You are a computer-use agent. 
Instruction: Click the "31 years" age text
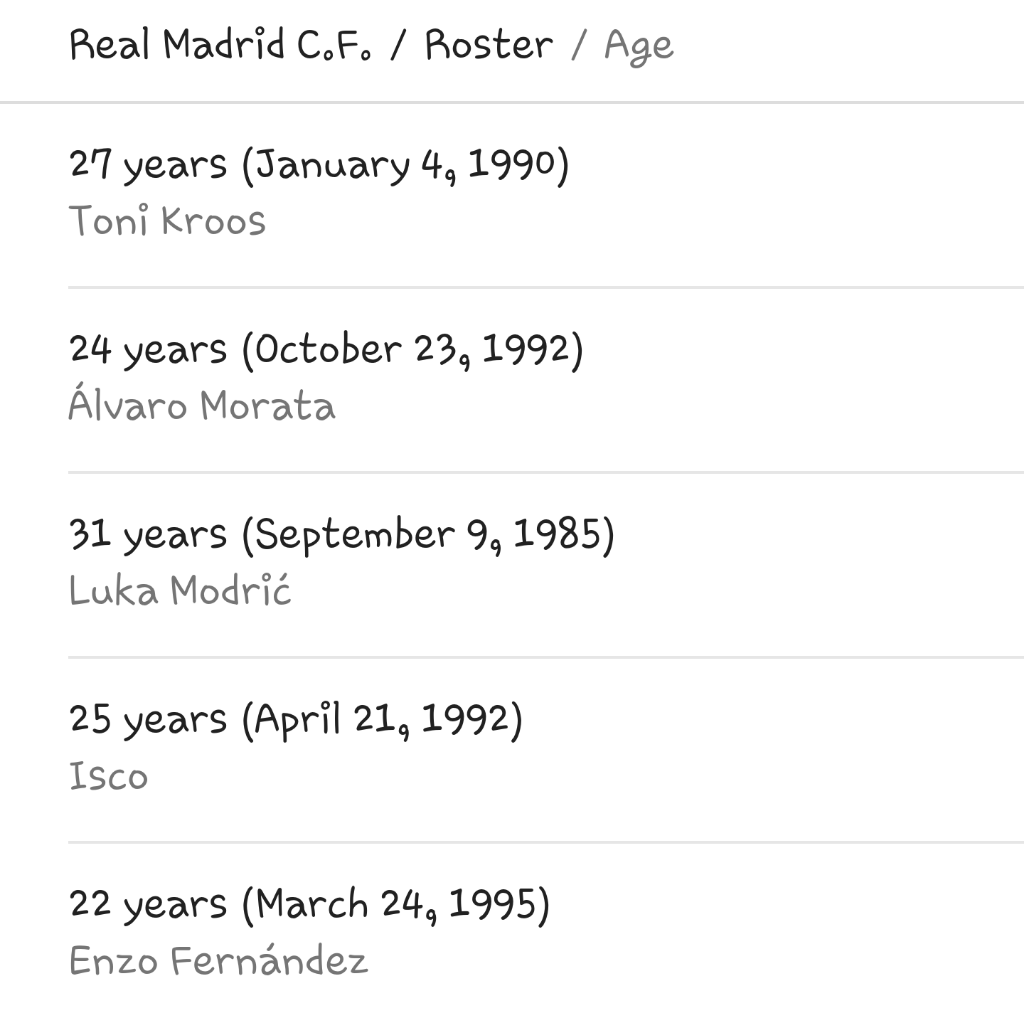[x=148, y=535]
